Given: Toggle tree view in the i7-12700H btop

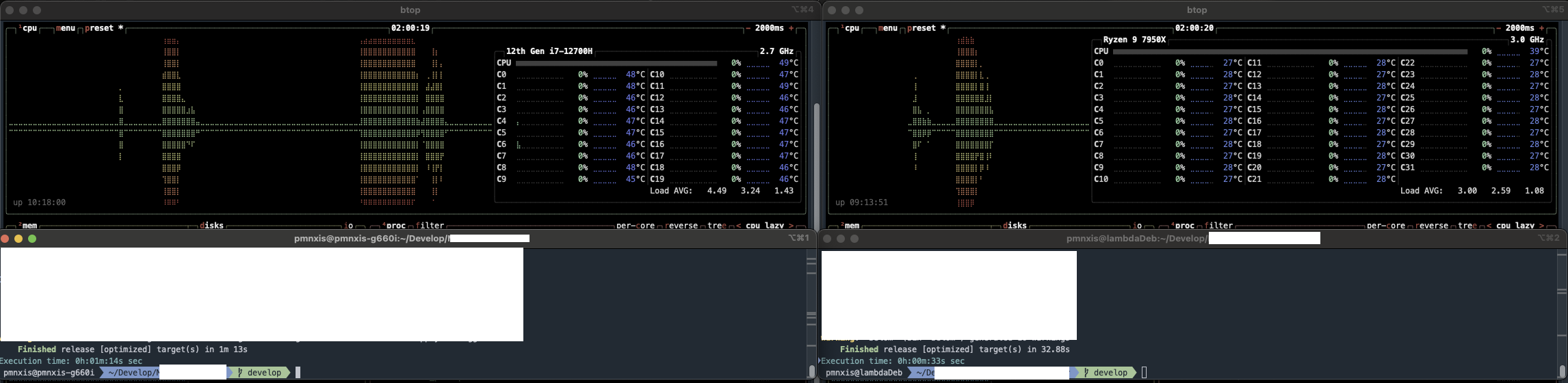Looking at the screenshot, I should [x=717, y=225].
